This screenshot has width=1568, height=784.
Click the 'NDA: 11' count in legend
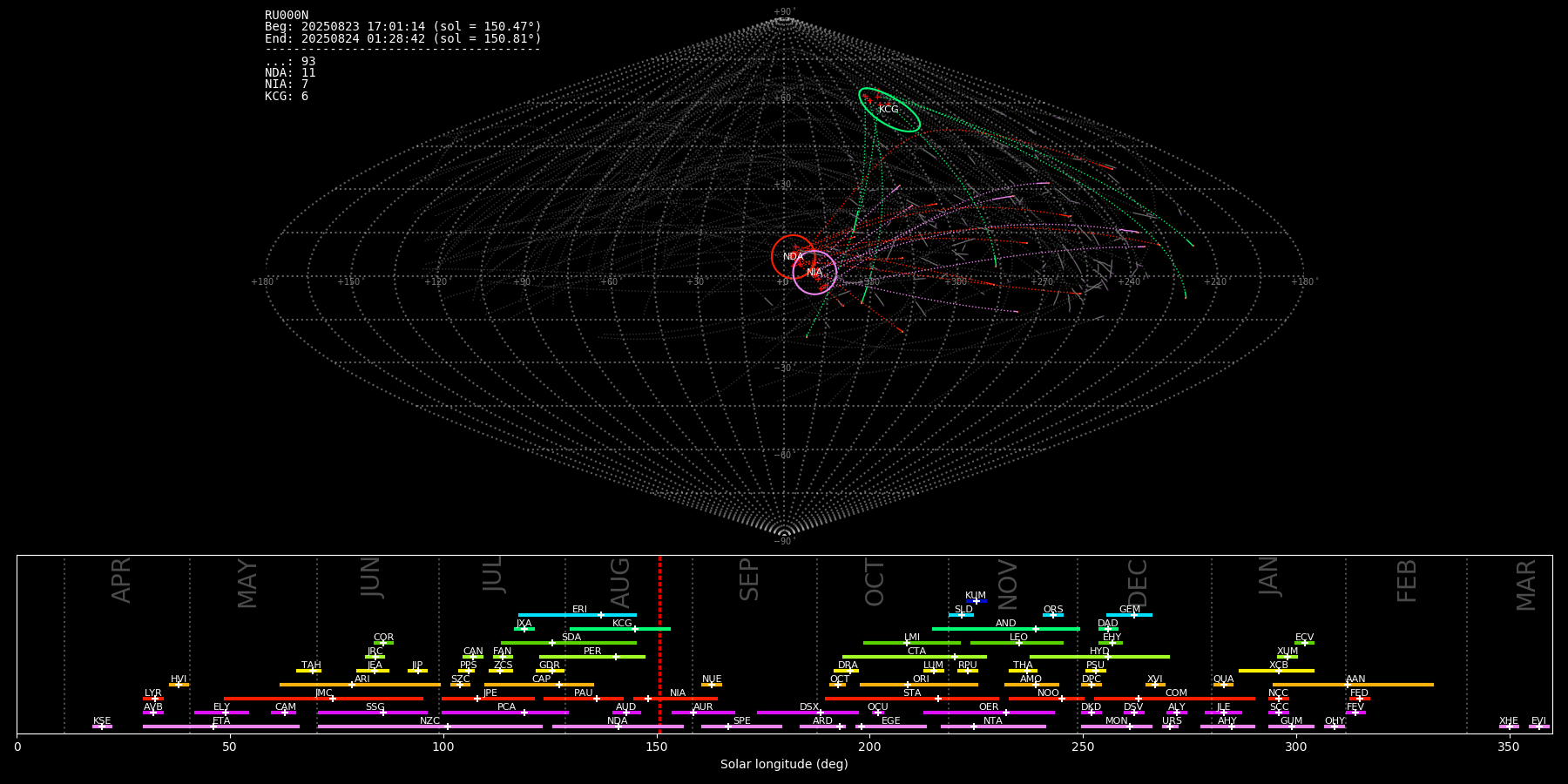[x=290, y=73]
